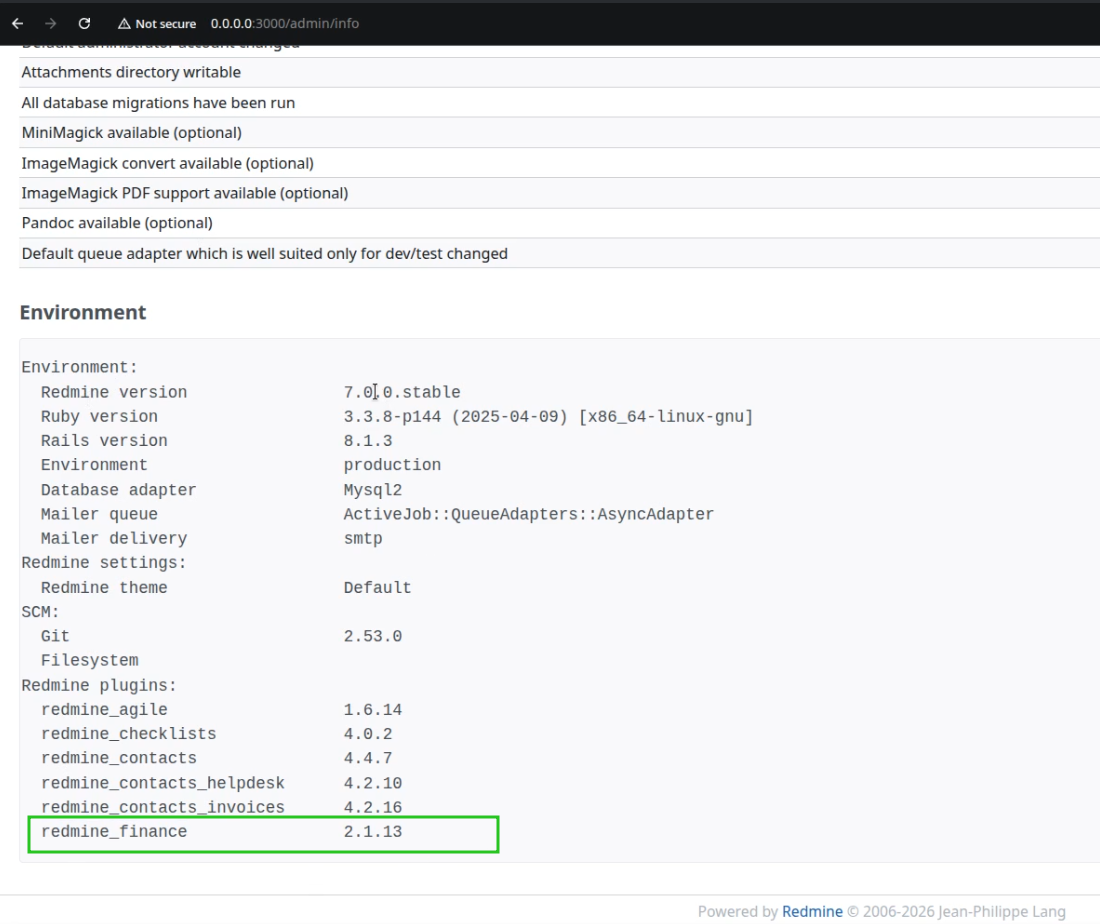Click the redmine_finance plugin name
Screen dimensions: 1100x924
[114, 832]
